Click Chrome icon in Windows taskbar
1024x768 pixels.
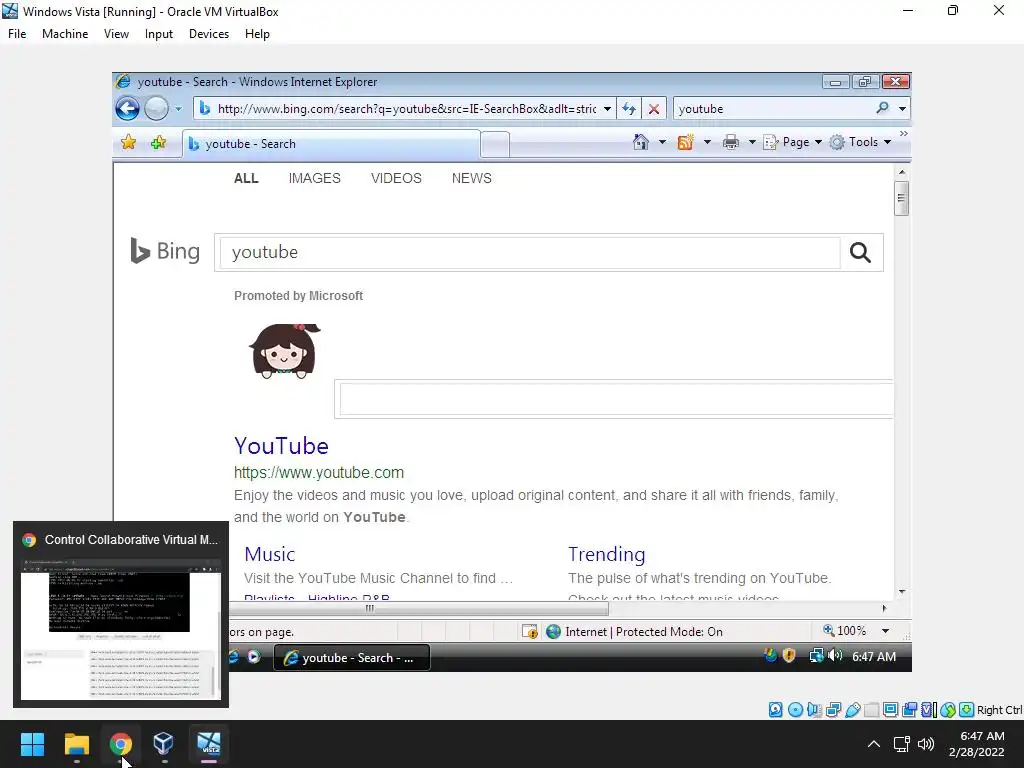point(121,744)
